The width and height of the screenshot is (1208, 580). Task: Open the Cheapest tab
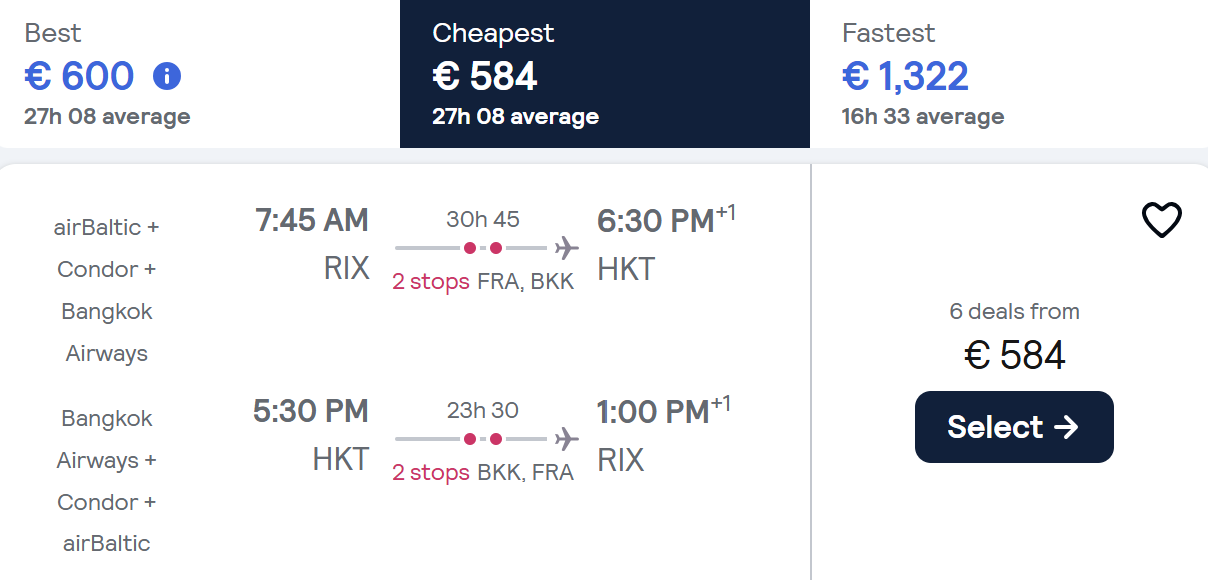605,74
